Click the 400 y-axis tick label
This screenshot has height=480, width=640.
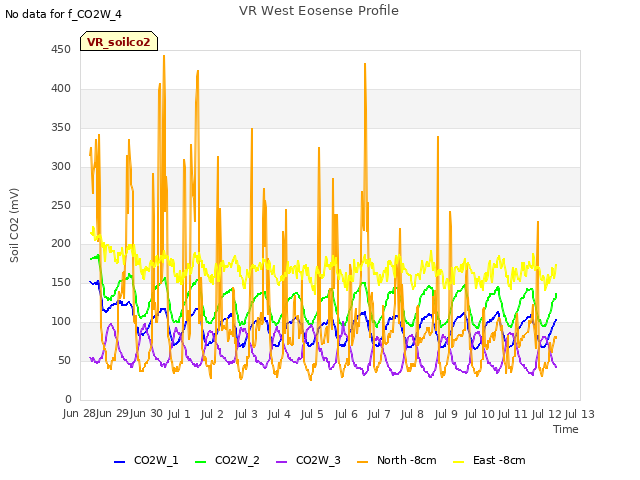61,88
